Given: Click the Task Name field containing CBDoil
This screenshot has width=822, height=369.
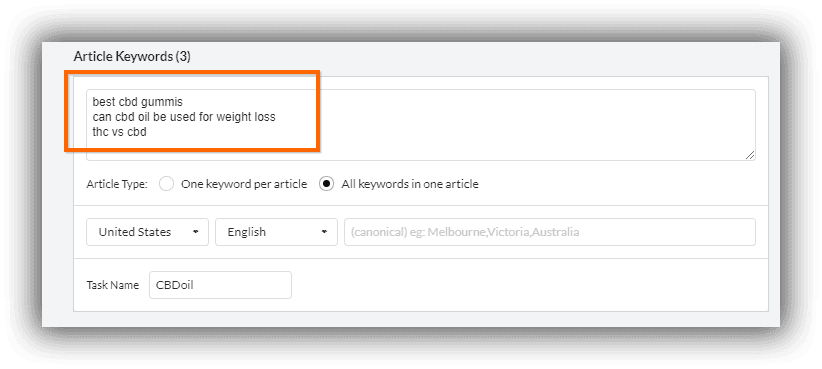Looking at the screenshot, I should [x=220, y=285].
